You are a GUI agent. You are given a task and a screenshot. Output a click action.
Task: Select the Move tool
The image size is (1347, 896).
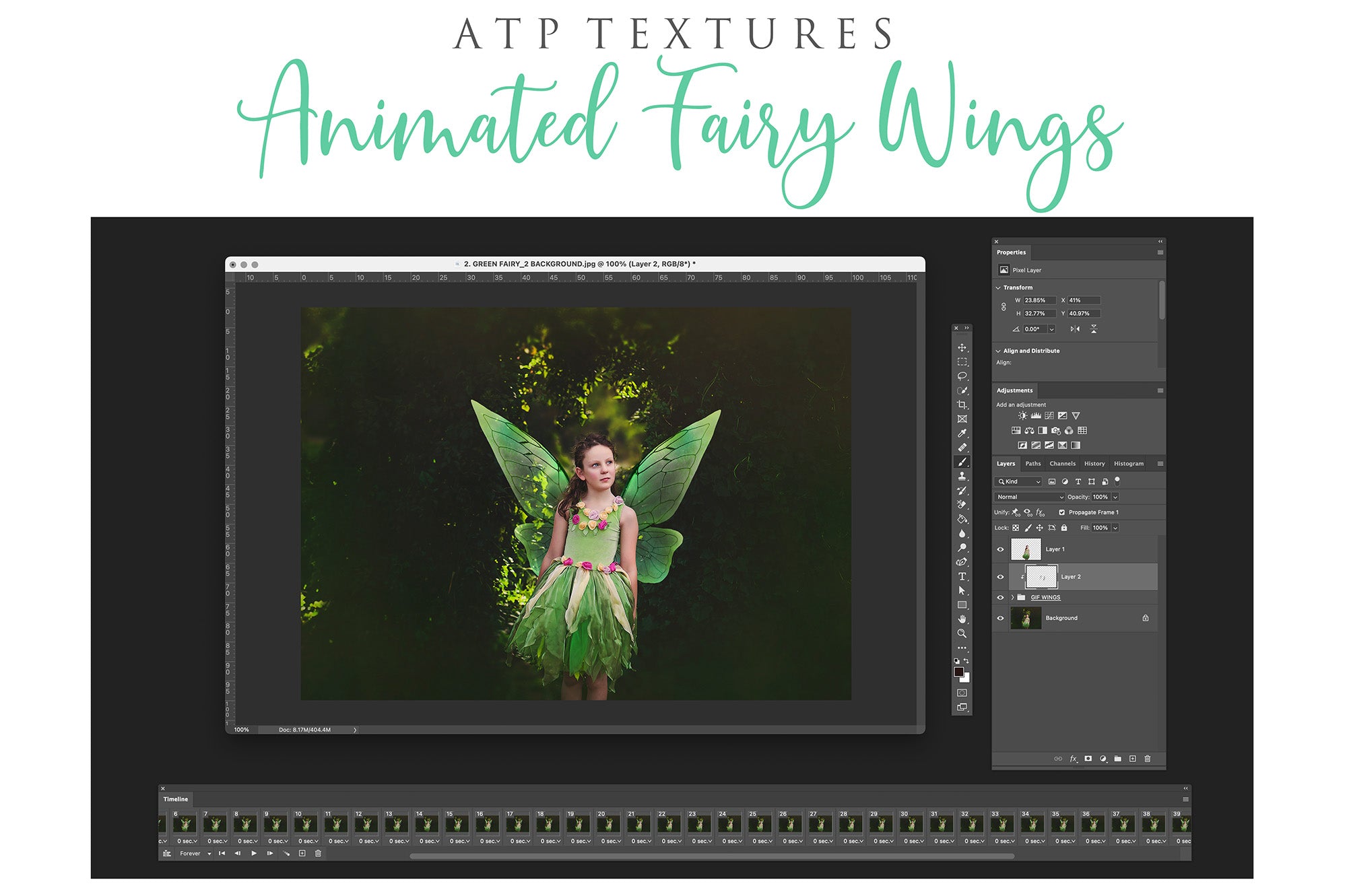[962, 348]
